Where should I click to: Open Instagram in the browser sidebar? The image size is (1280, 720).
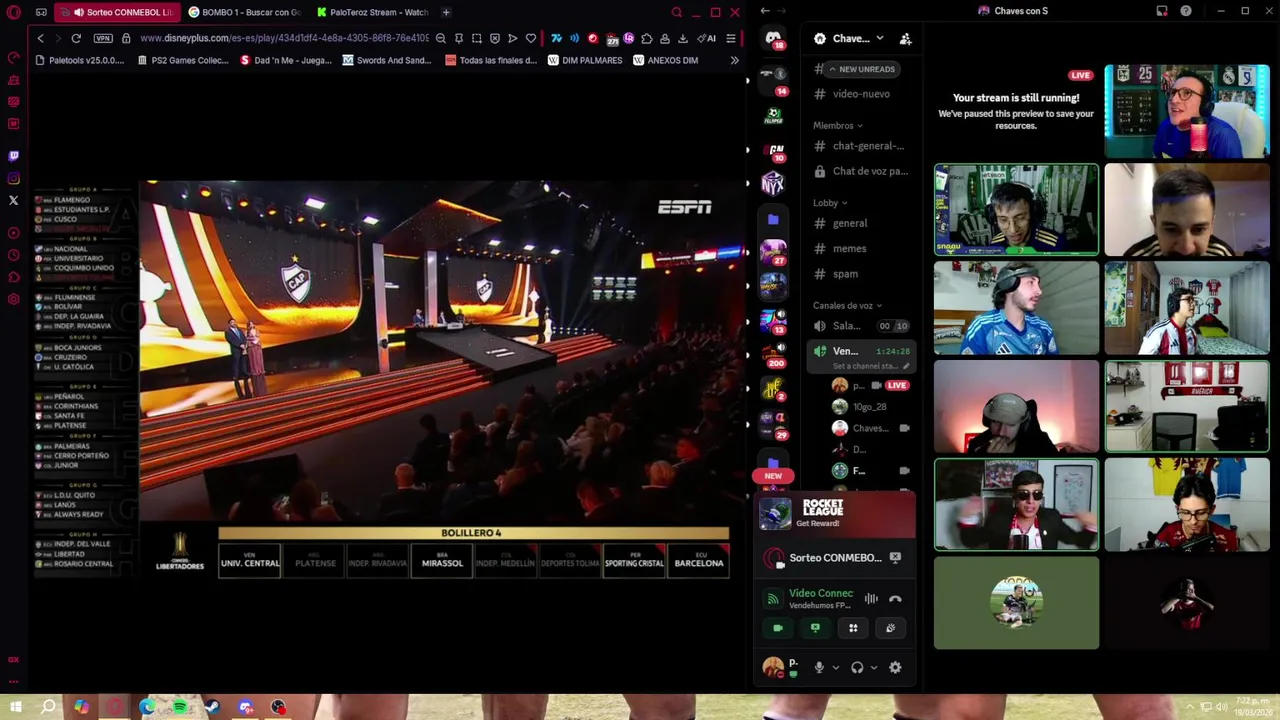pos(14,178)
